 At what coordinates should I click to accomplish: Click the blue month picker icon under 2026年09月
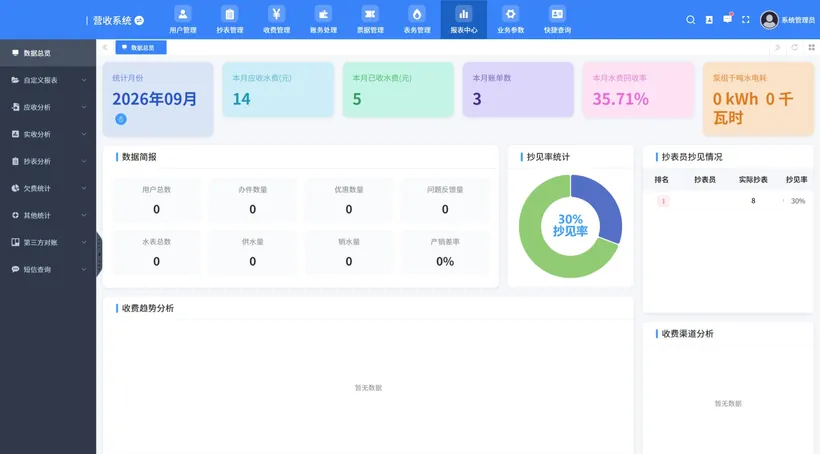pyautogui.click(x=121, y=119)
